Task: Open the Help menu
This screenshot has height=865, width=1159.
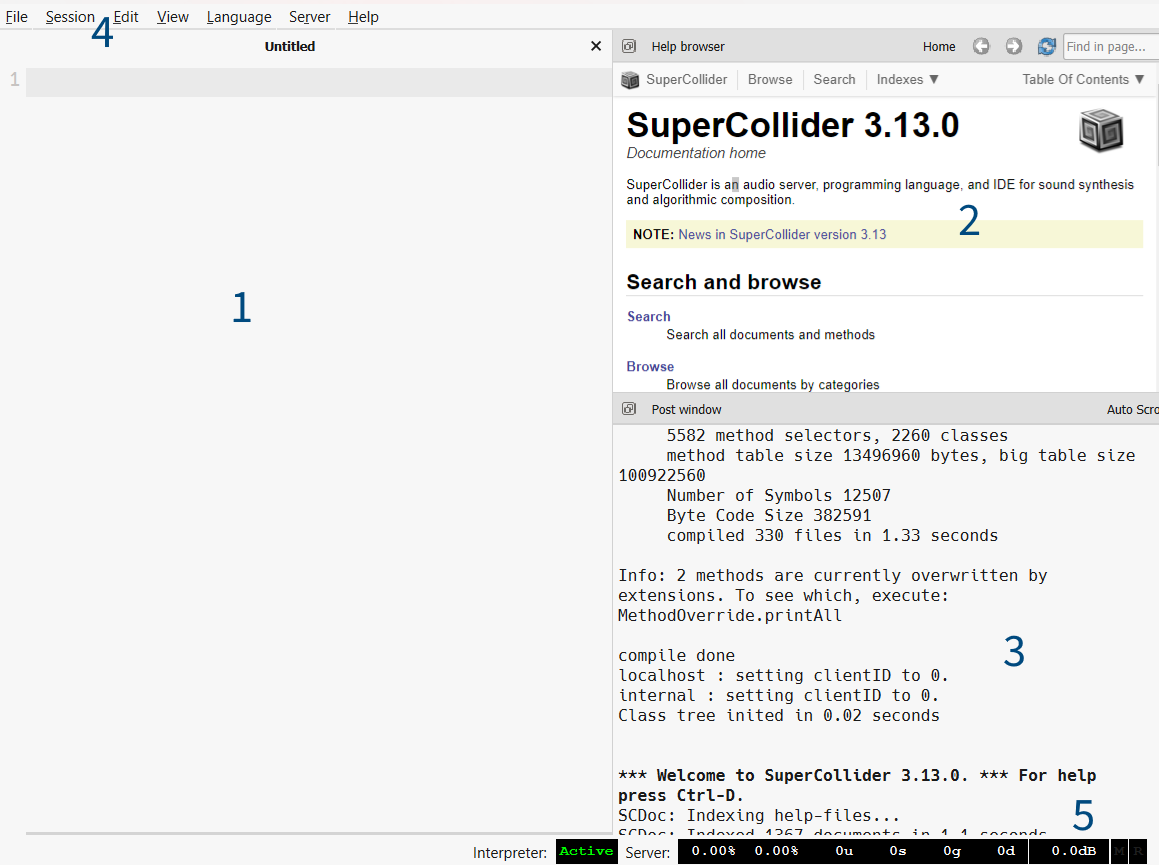Action: (363, 16)
